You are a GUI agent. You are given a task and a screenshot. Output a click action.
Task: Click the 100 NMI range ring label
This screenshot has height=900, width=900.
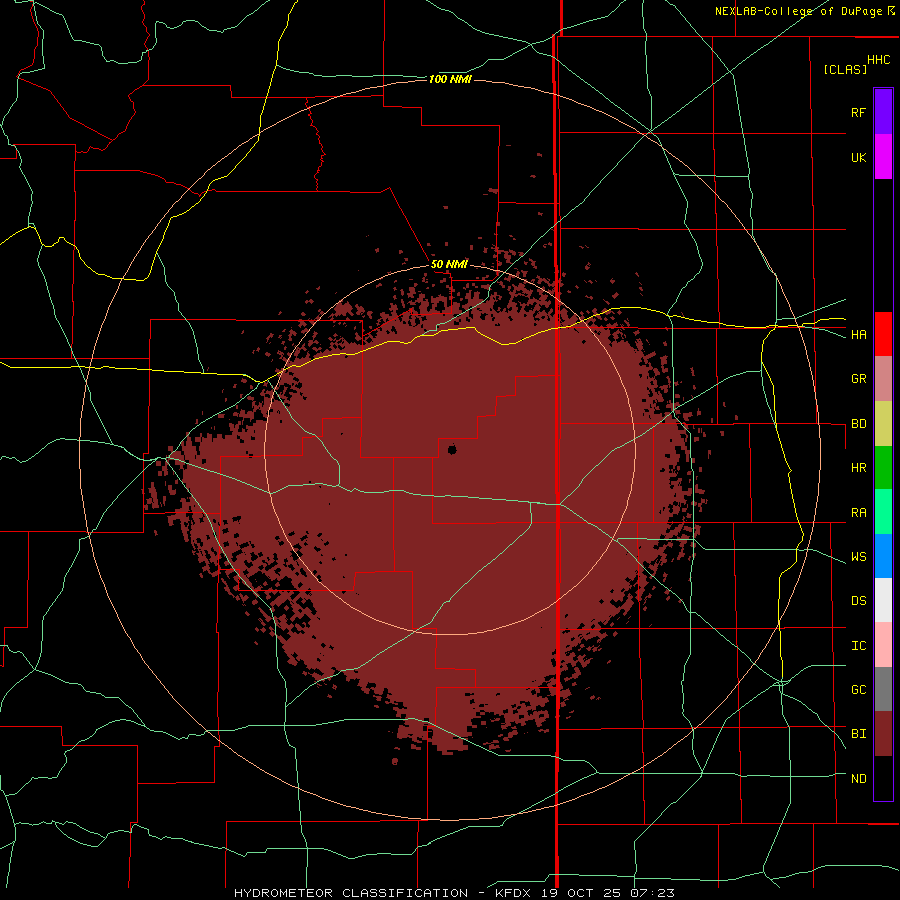point(450,79)
